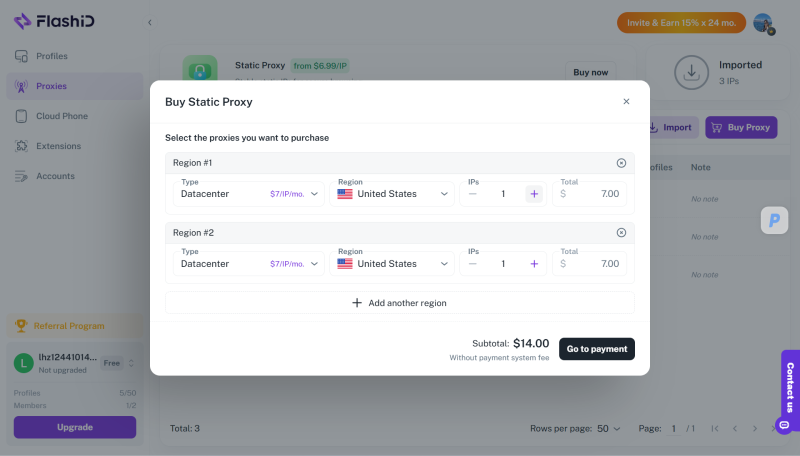Go to Extensions in the sidebar
Screen dimensions: 800x456
58,146
